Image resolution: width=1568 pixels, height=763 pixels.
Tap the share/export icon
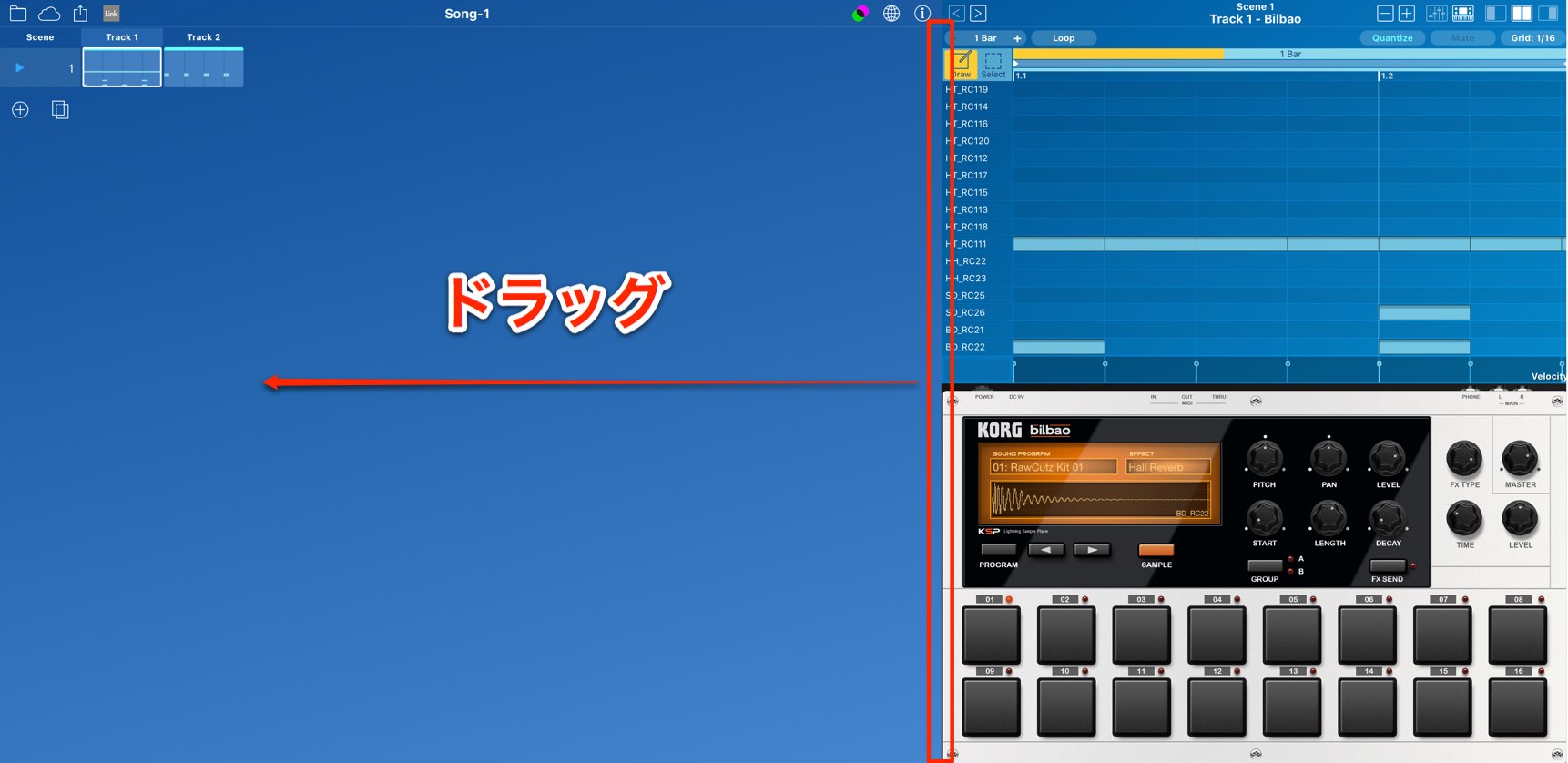80,14
